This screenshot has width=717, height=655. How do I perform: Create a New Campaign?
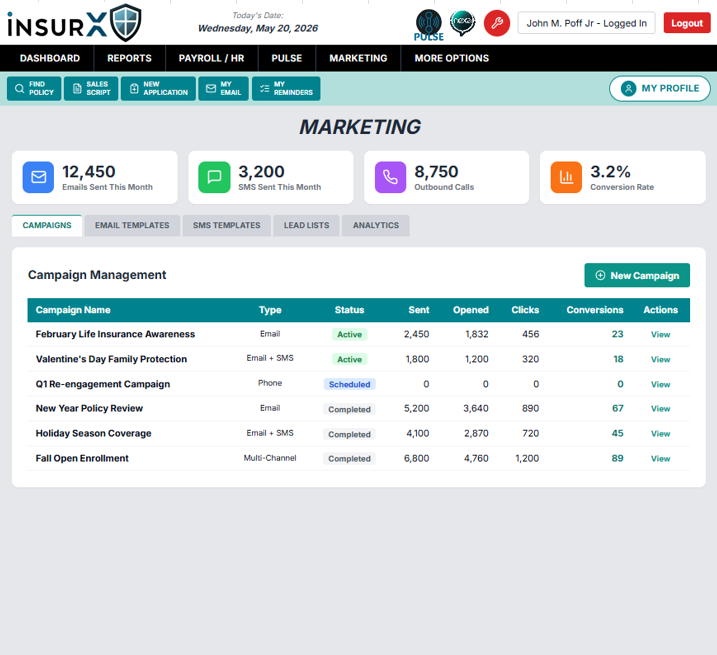(637, 275)
